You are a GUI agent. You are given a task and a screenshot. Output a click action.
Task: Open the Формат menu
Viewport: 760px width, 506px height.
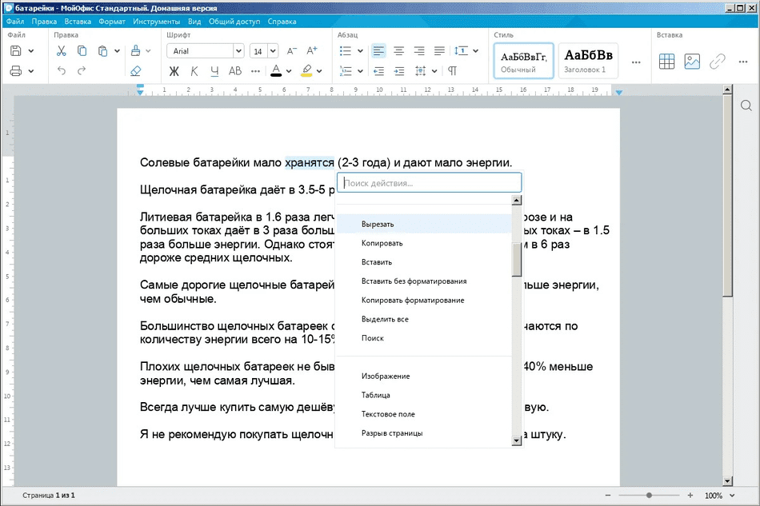(112, 21)
